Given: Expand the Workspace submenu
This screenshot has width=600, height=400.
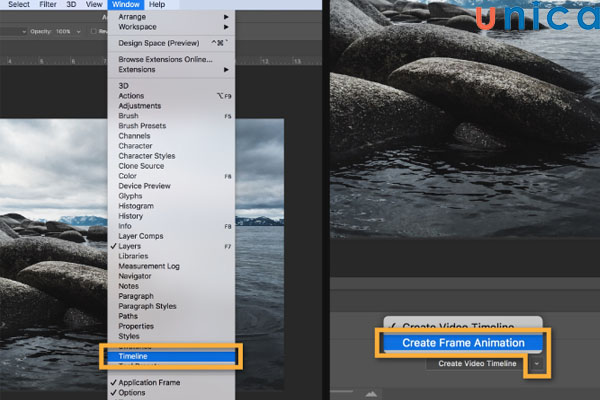Looking at the screenshot, I should (171, 27).
